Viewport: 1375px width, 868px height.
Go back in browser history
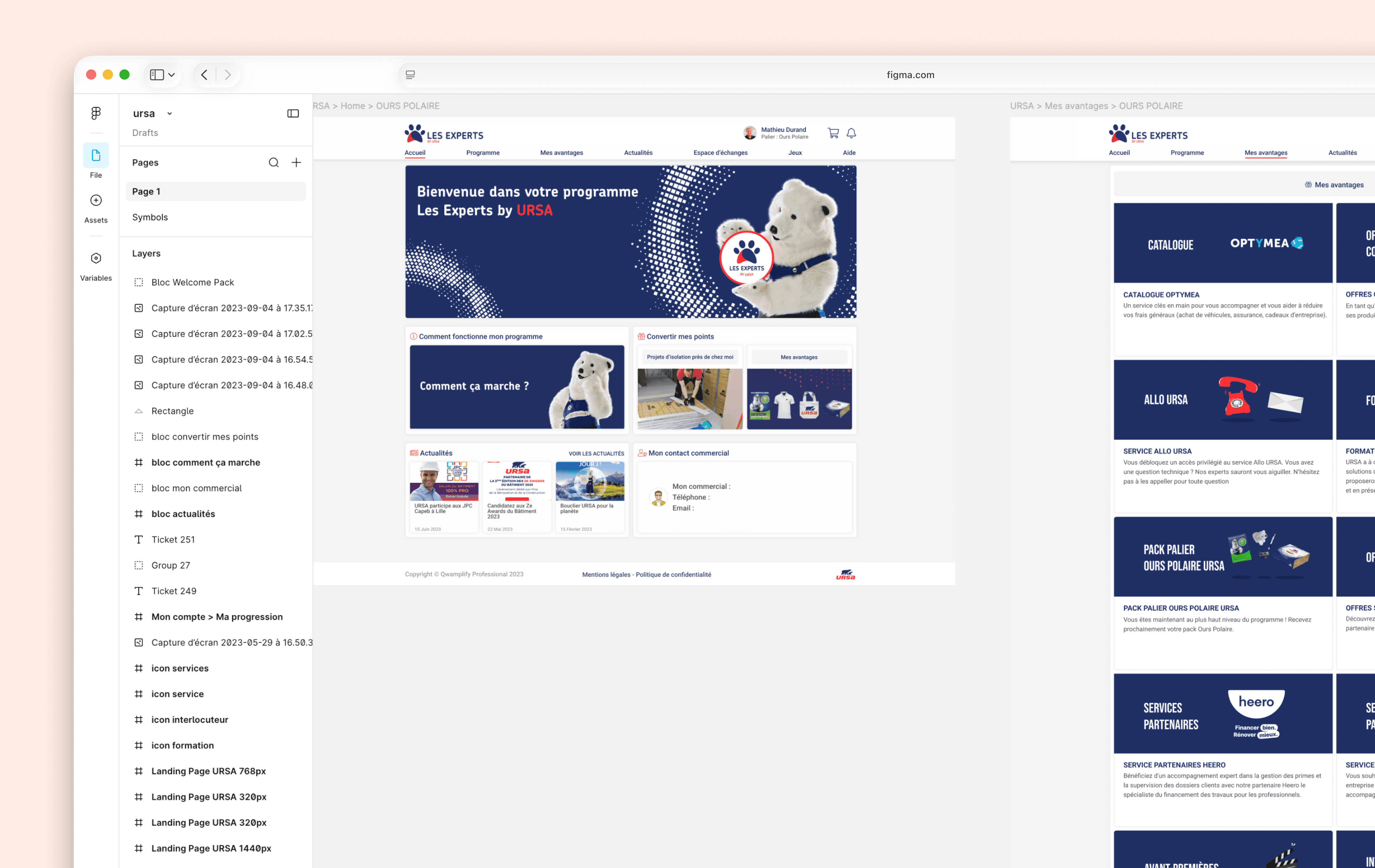[204, 75]
